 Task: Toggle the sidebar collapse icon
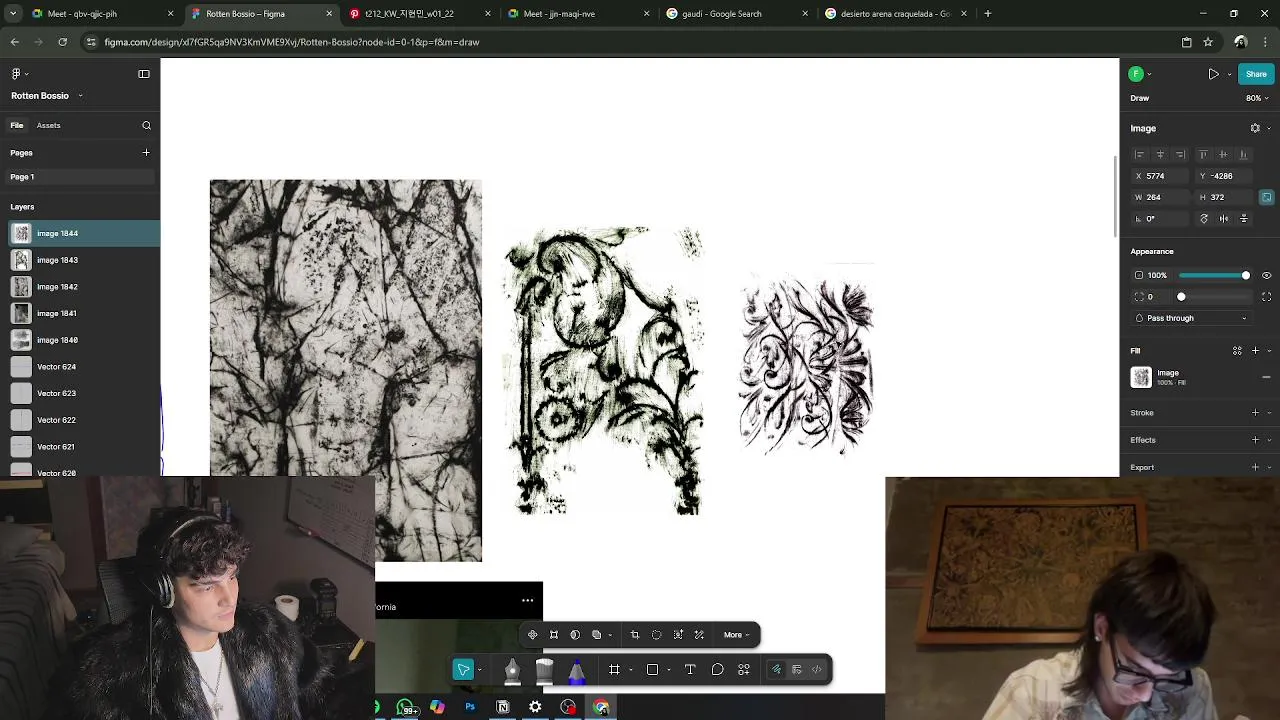[144, 74]
